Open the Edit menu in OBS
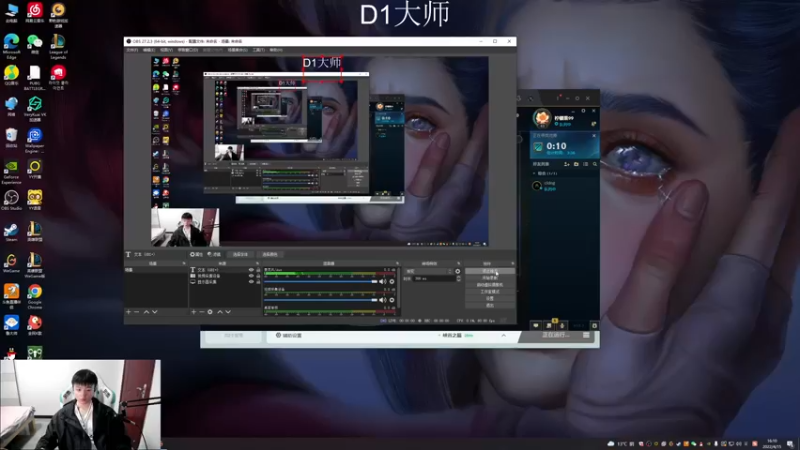Screen dimensions: 800x450 pos(149,50)
